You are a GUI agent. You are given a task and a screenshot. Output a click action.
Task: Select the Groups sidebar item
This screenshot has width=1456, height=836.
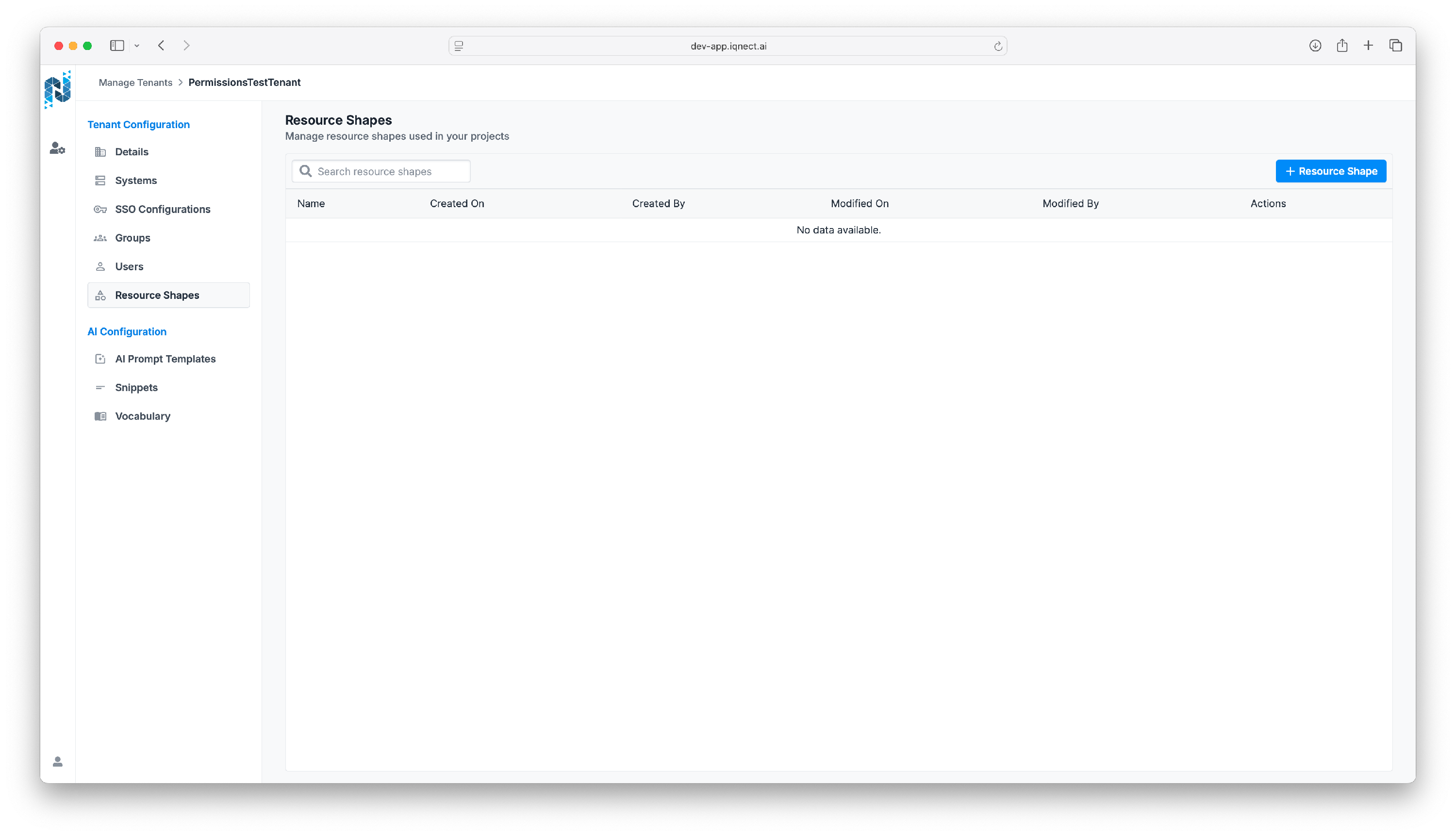tap(132, 238)
